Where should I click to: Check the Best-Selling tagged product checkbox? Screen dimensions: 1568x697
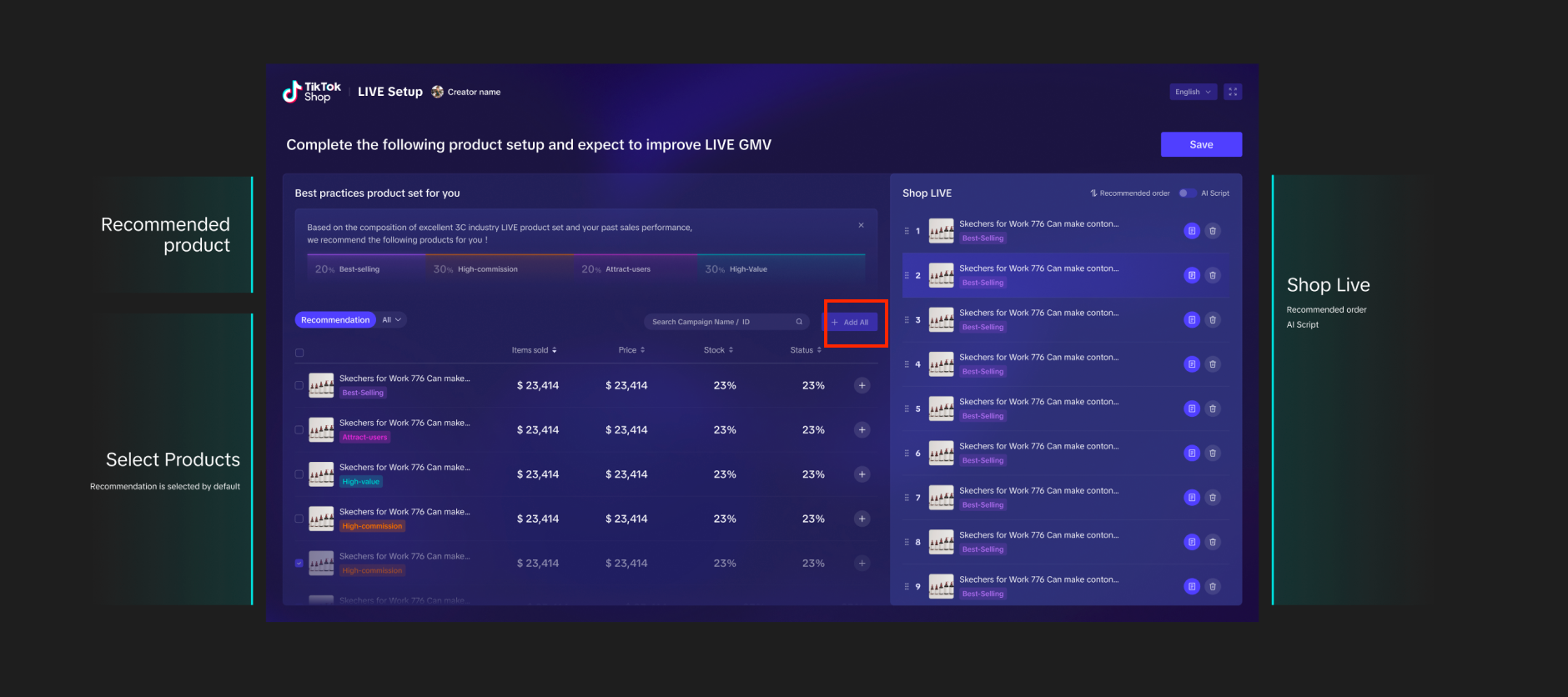coord(299,385)
